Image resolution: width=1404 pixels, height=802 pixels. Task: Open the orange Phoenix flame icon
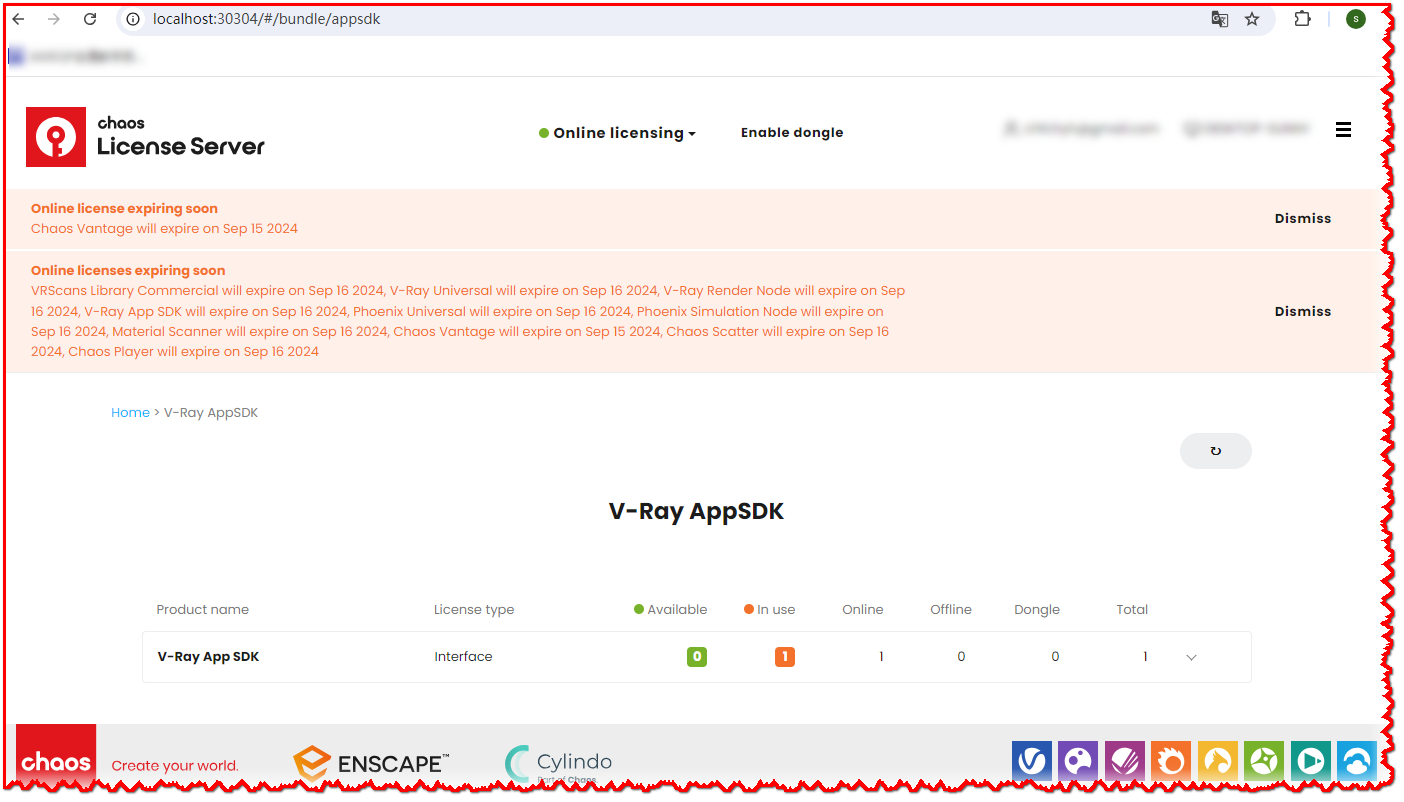click(1171, 762)
